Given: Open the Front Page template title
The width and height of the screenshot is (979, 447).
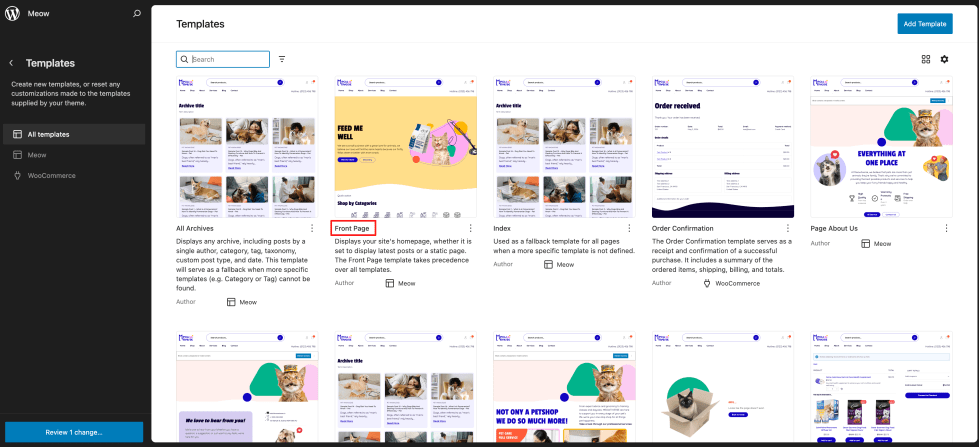Looking at the screenshot, I should [352, 228].
